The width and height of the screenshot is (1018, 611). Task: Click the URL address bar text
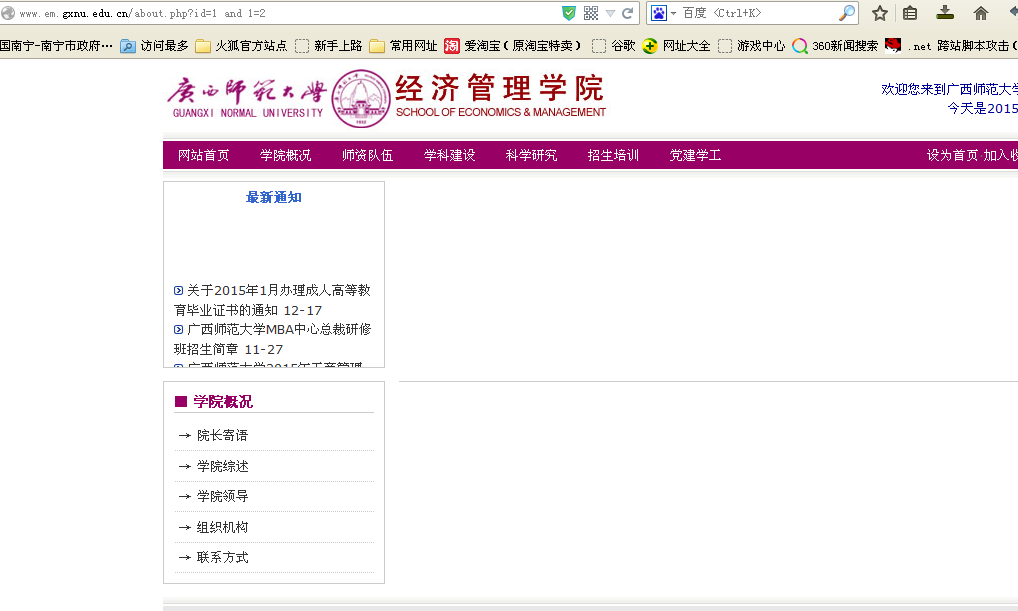(x=142, y=13)
